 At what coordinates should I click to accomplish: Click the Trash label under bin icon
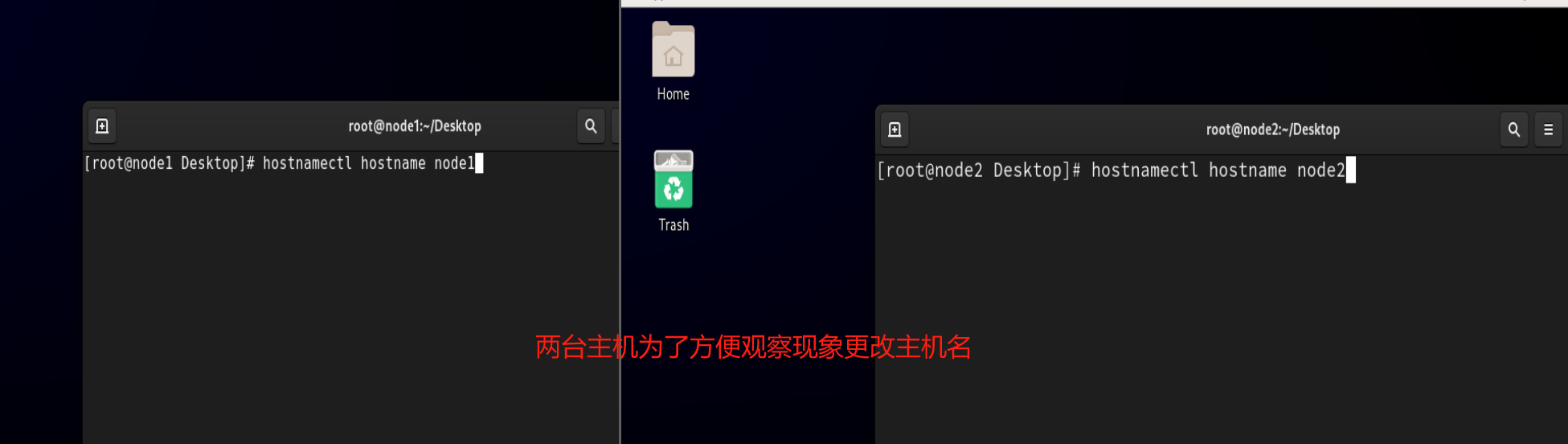[673, 225]
